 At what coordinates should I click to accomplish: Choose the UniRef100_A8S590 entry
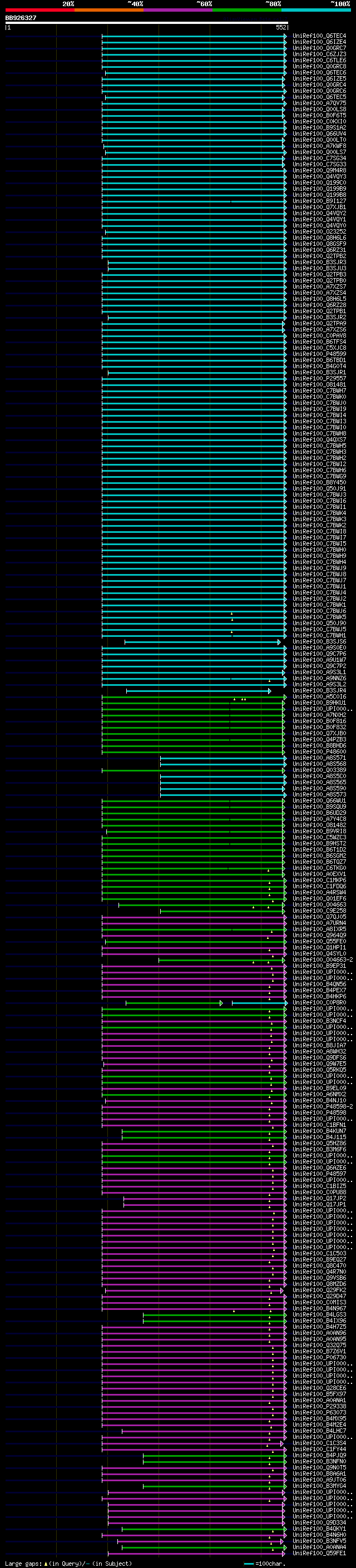pyautogui.click(x=319, y=789)
